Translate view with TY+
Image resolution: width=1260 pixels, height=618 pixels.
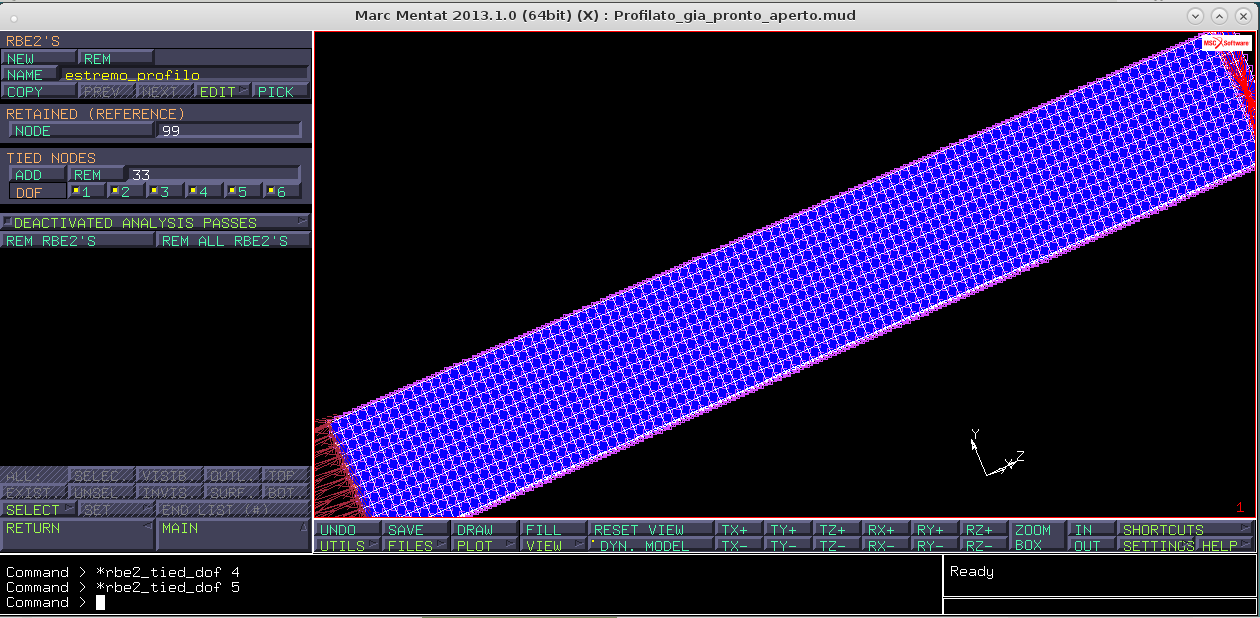point(789,530)
